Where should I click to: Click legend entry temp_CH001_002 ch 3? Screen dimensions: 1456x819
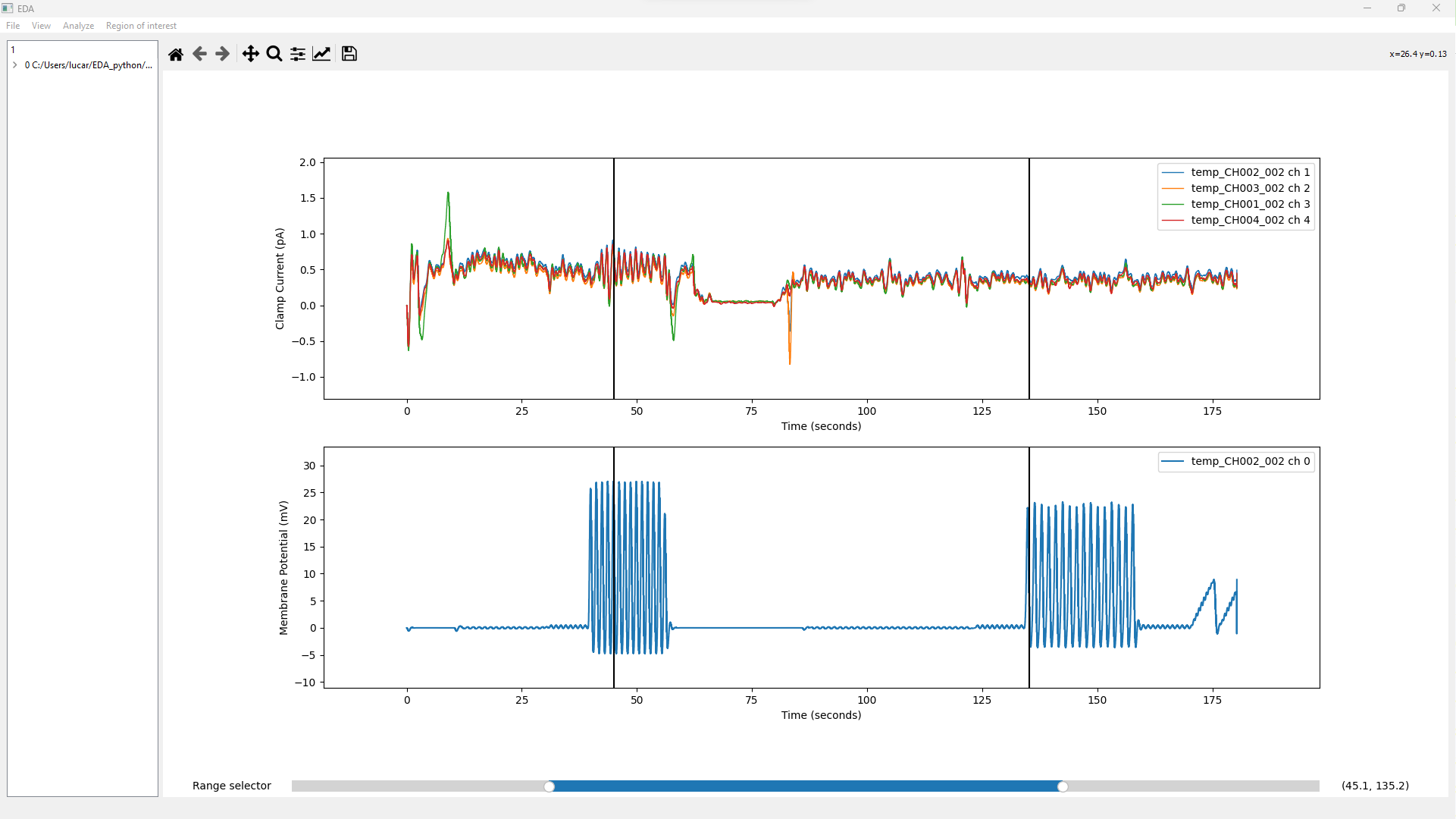coord(1236,204)
